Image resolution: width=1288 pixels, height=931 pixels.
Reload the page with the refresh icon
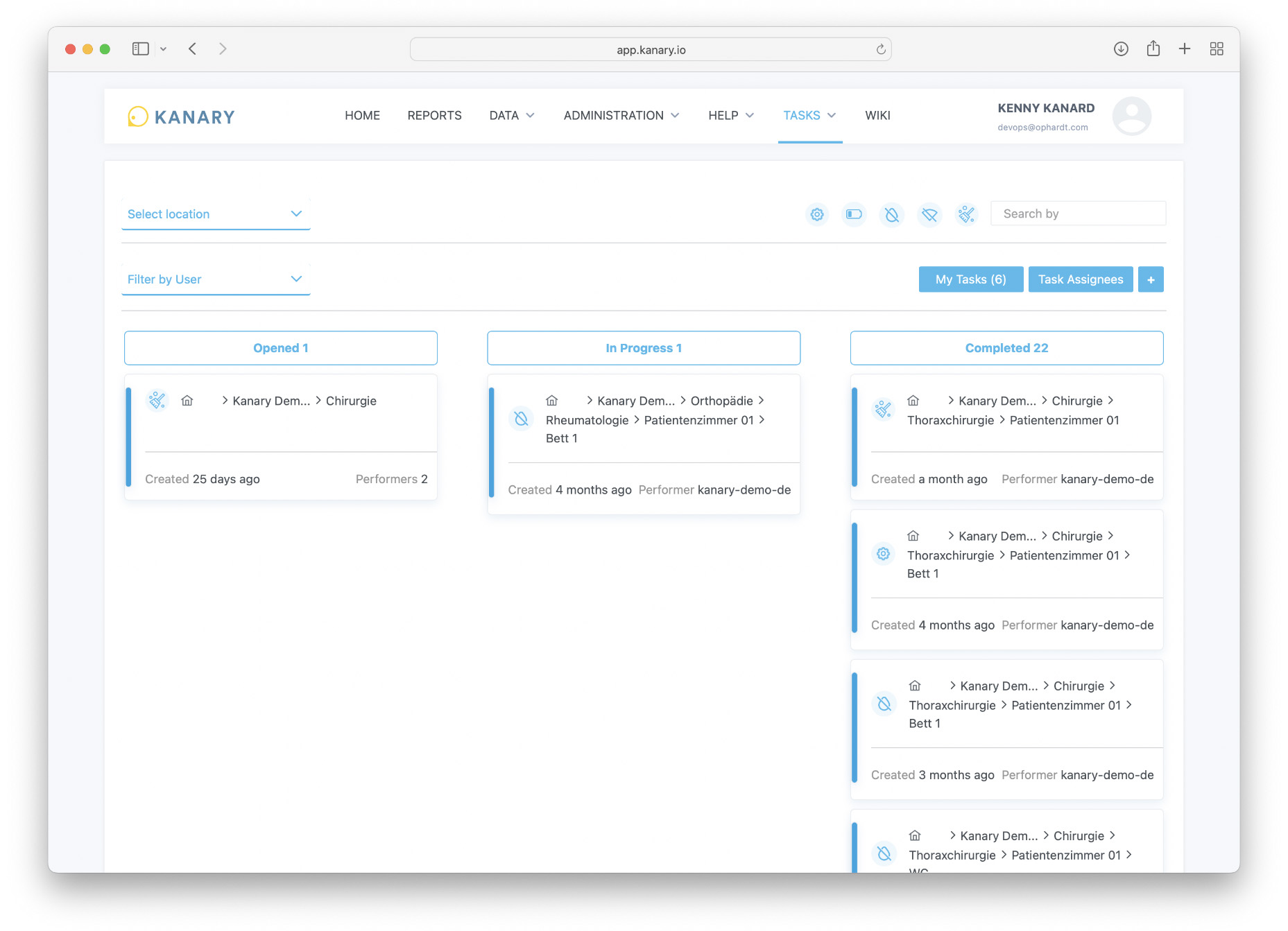881,49
